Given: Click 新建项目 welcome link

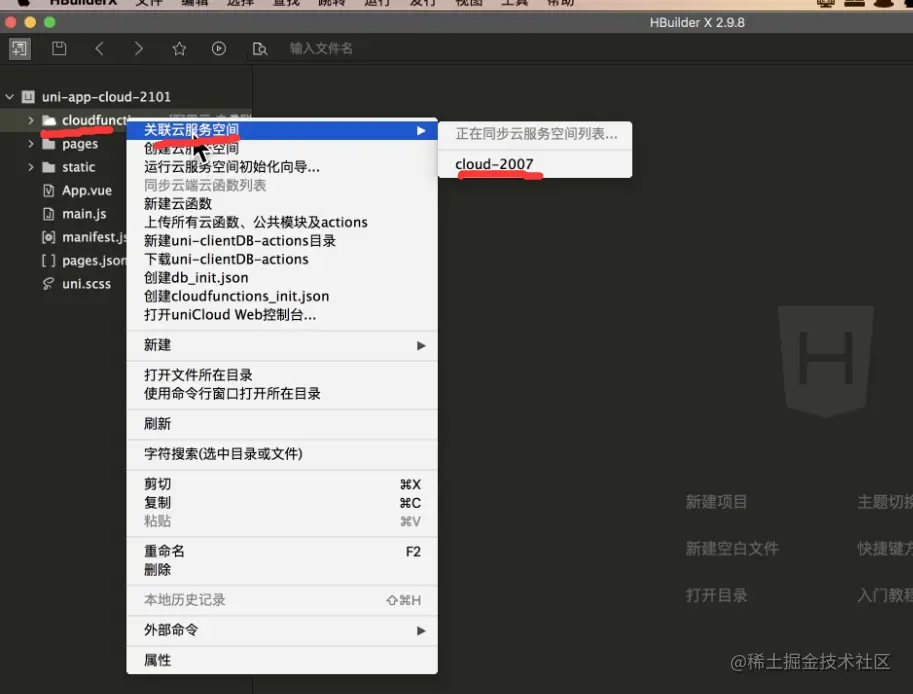Looking at the screenshot, I should click(x=716, y=502).
